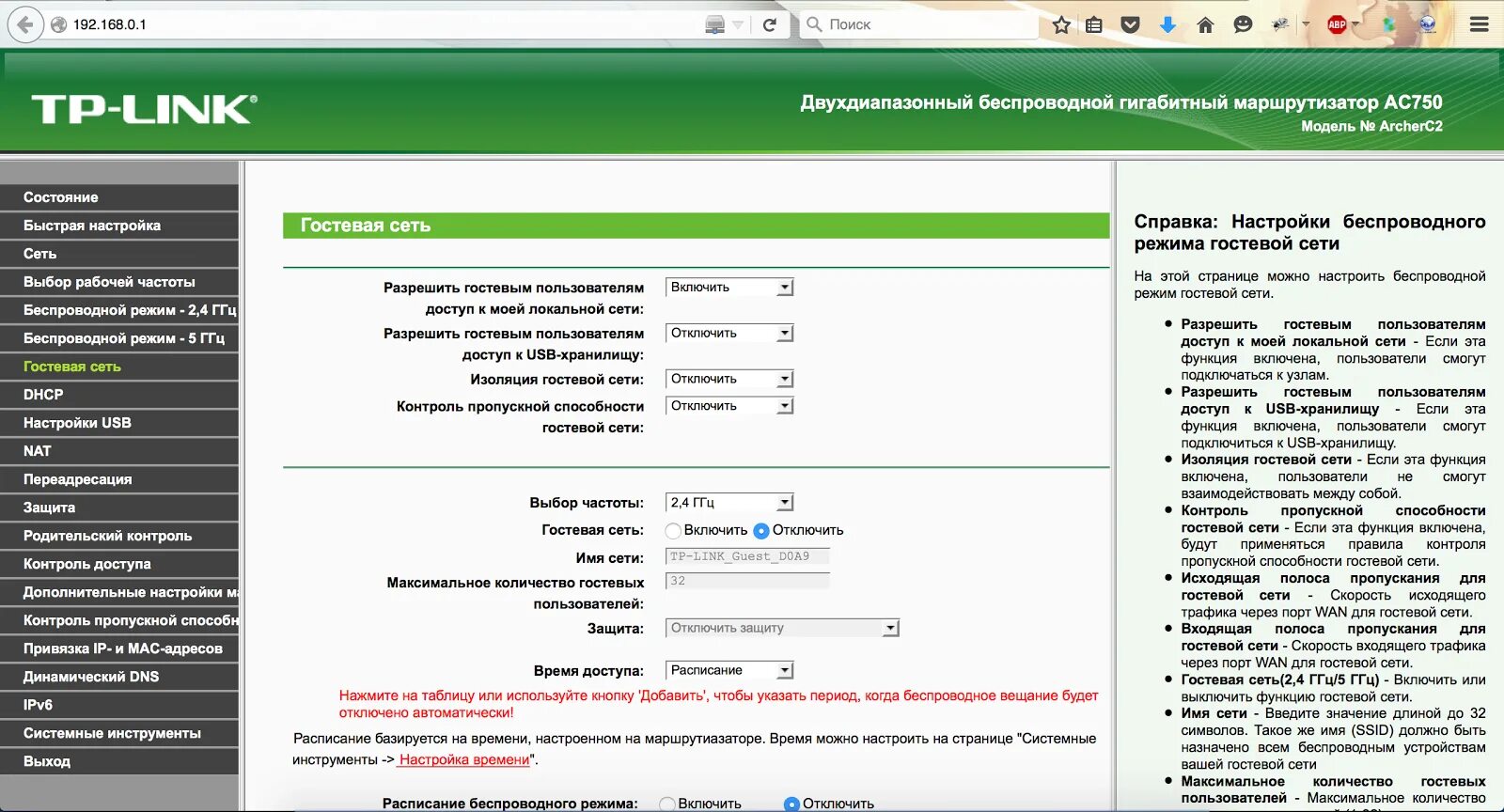The image size is (1504, 812).
Task: Open the Время доступа dropdown
Action: [x=729, y=671]
